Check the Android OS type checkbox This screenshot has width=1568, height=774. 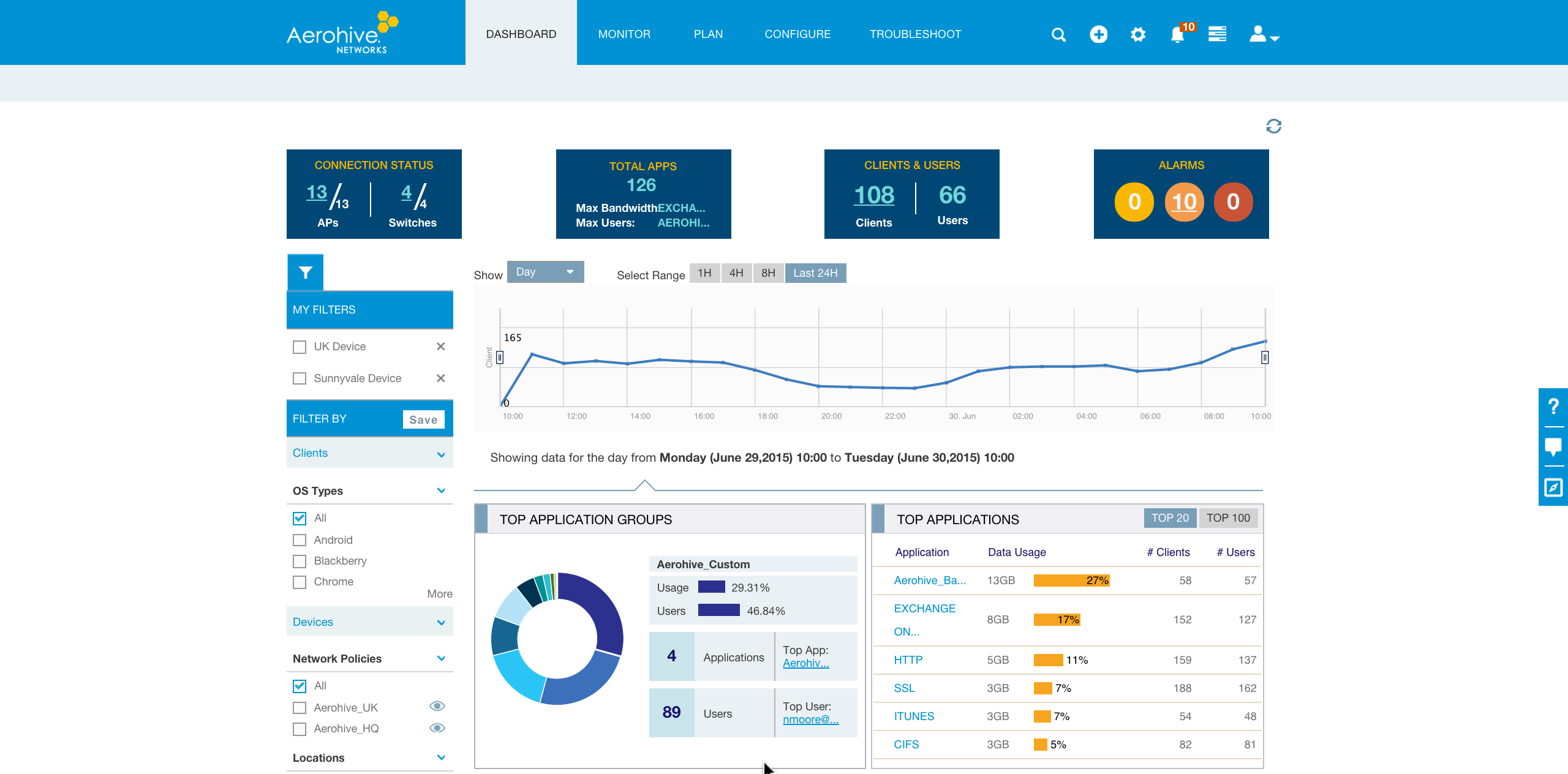coord(300,540)
